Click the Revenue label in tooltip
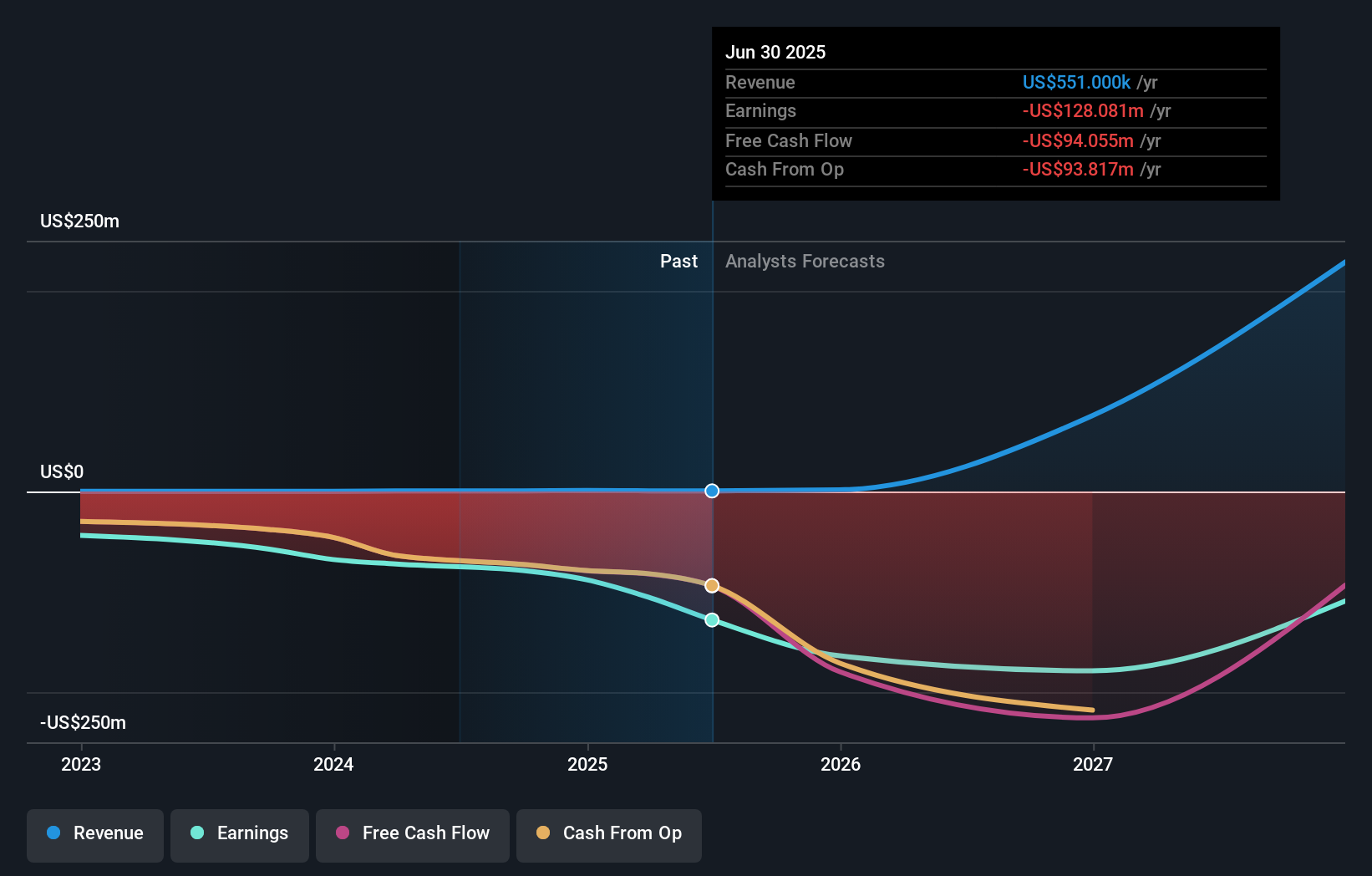Image resolution: width=1372 pixels, height=876 pixels. 760,83
